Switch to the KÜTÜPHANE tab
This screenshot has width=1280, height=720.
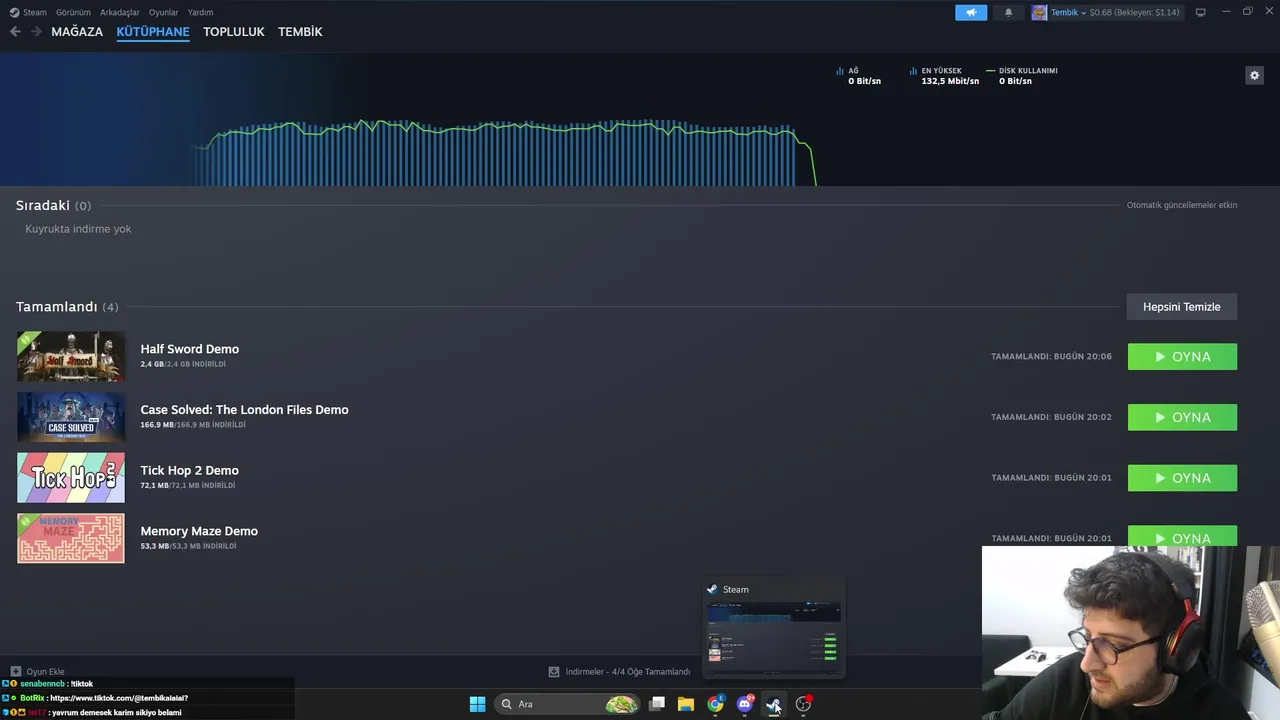[x=153, y=32]
